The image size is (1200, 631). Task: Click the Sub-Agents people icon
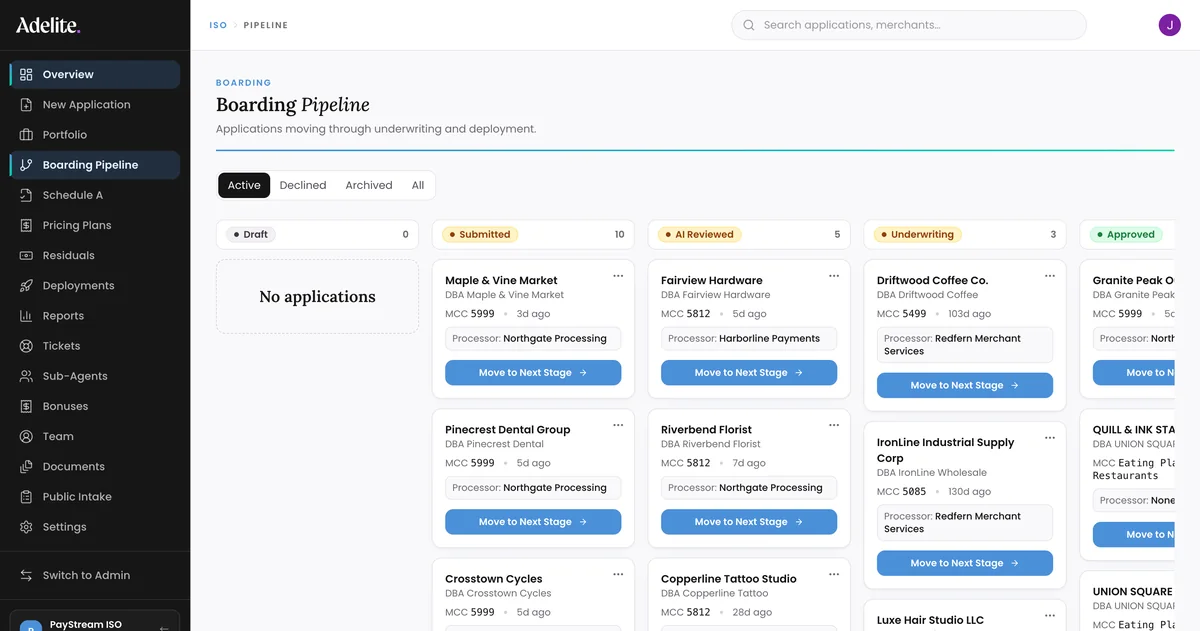click(26, 376)
